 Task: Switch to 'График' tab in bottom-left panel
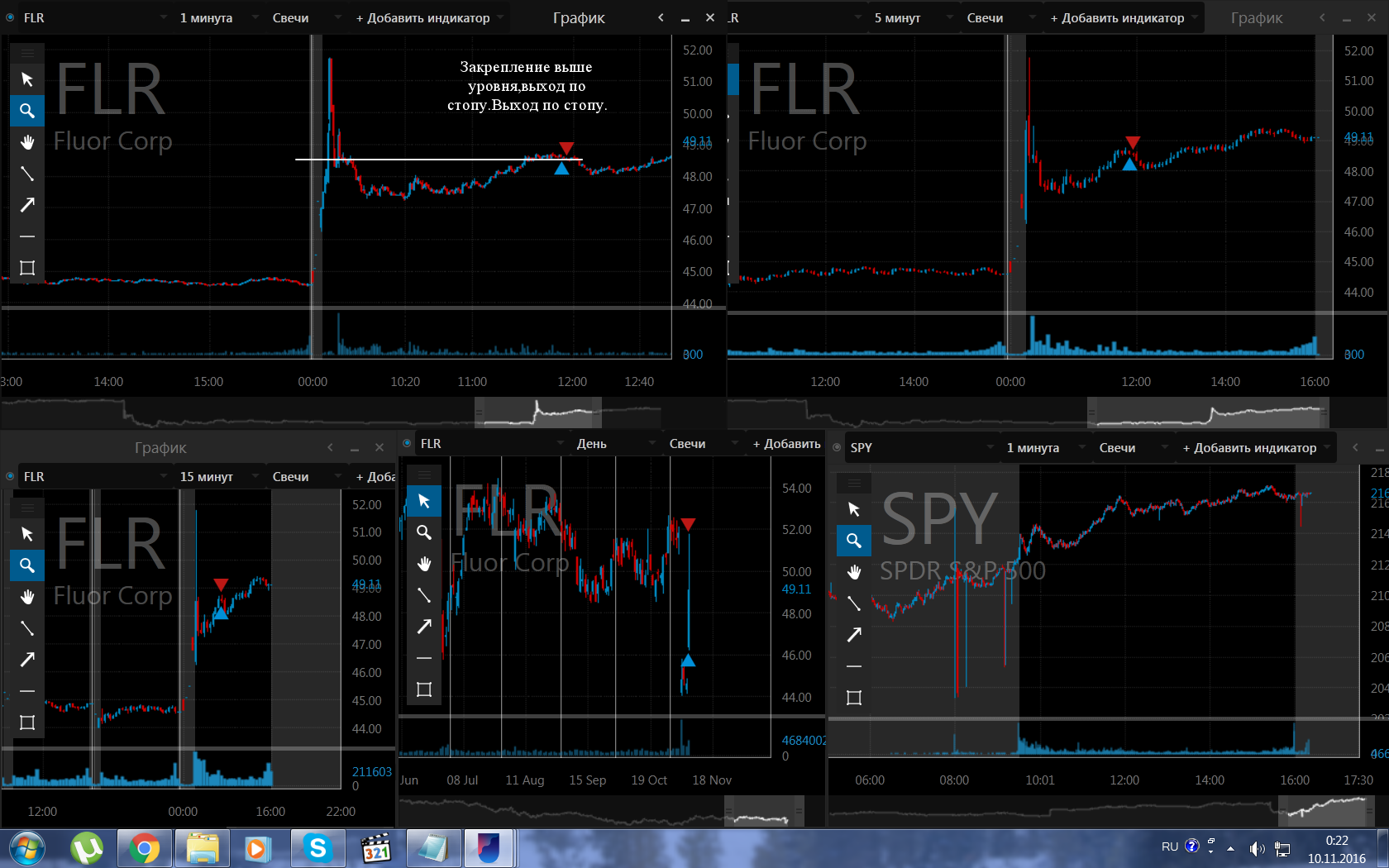tap(160, 447)
